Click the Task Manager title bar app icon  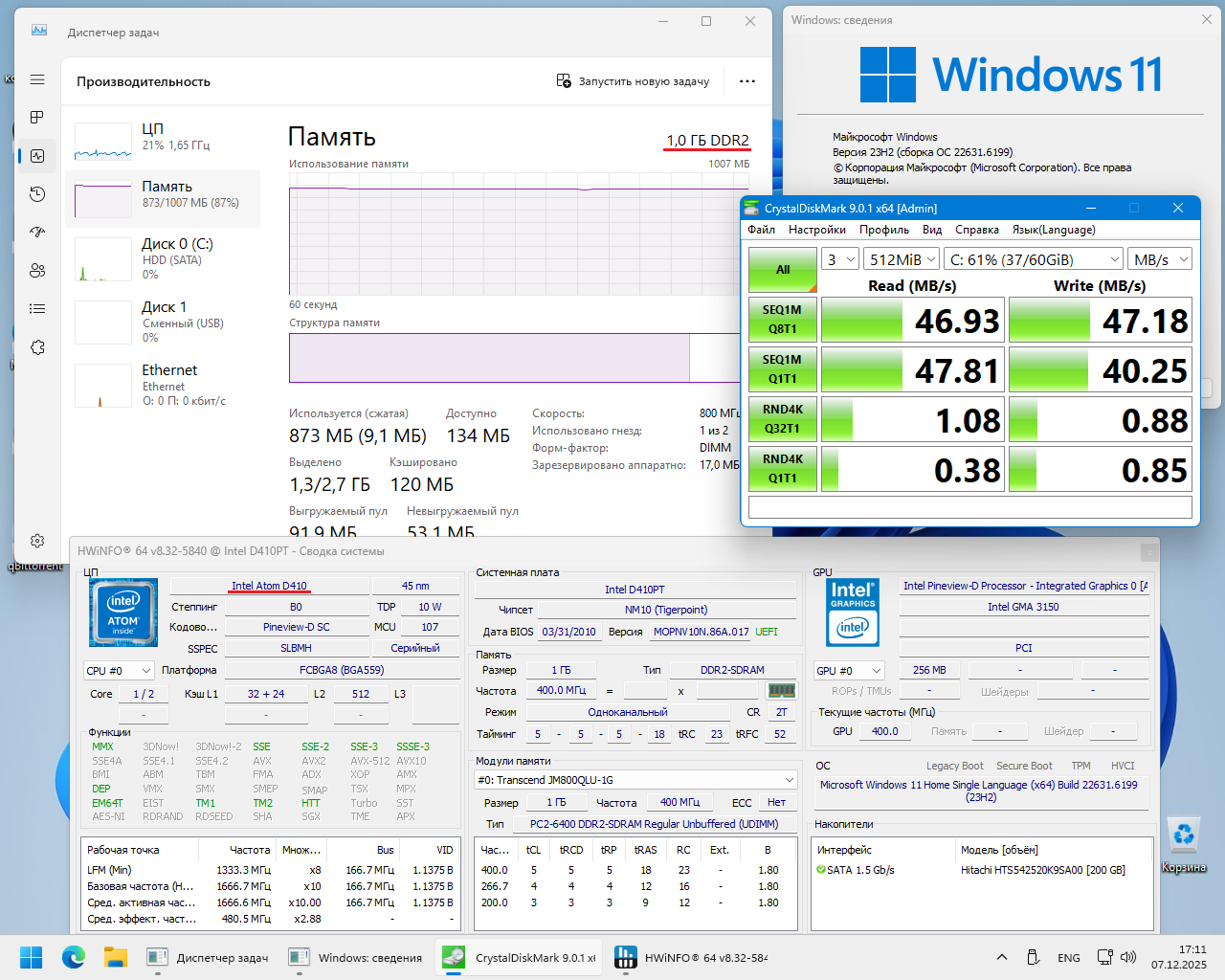click(39, 32)
